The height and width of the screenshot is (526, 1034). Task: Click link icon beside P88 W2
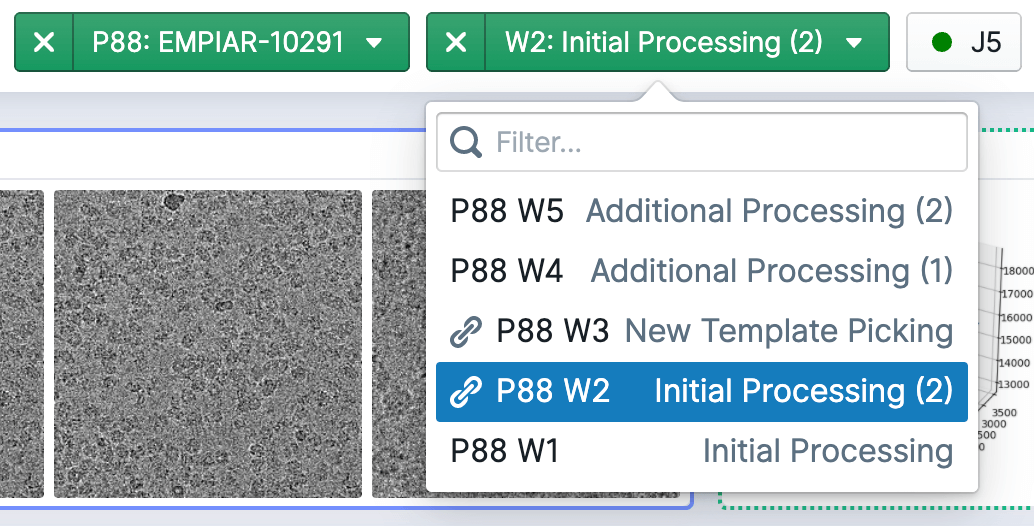pyautogui.click(x=466, y=392)
